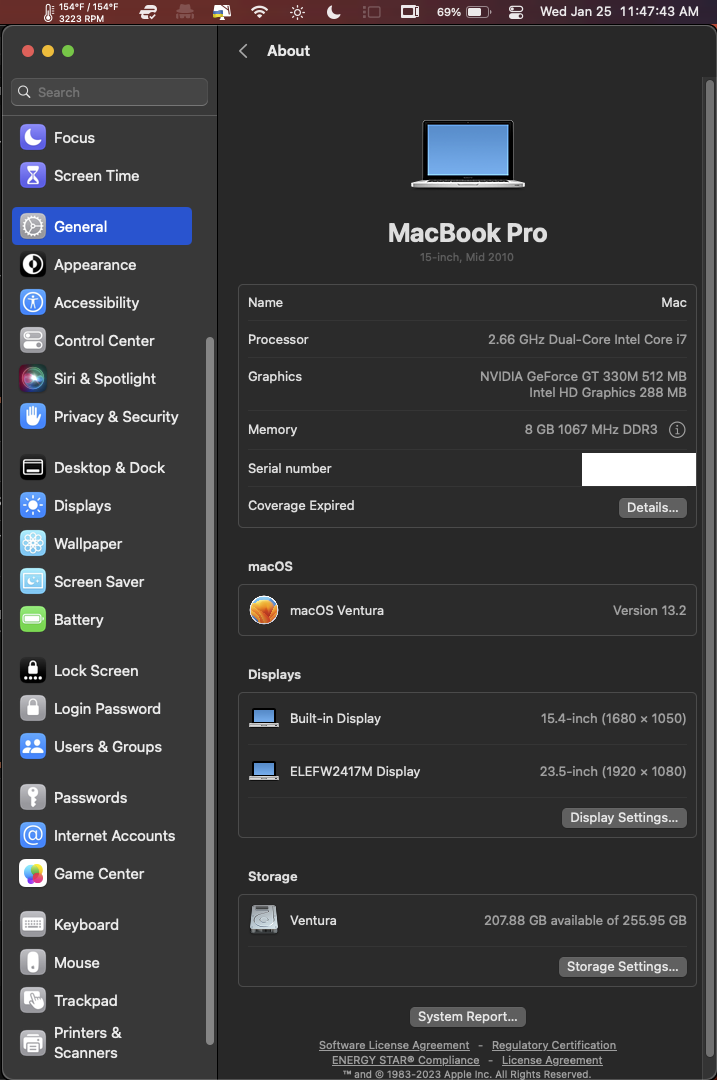Click the Coverage Expired label
Viewport: 717px width, 1080px height.
(301, 506)
